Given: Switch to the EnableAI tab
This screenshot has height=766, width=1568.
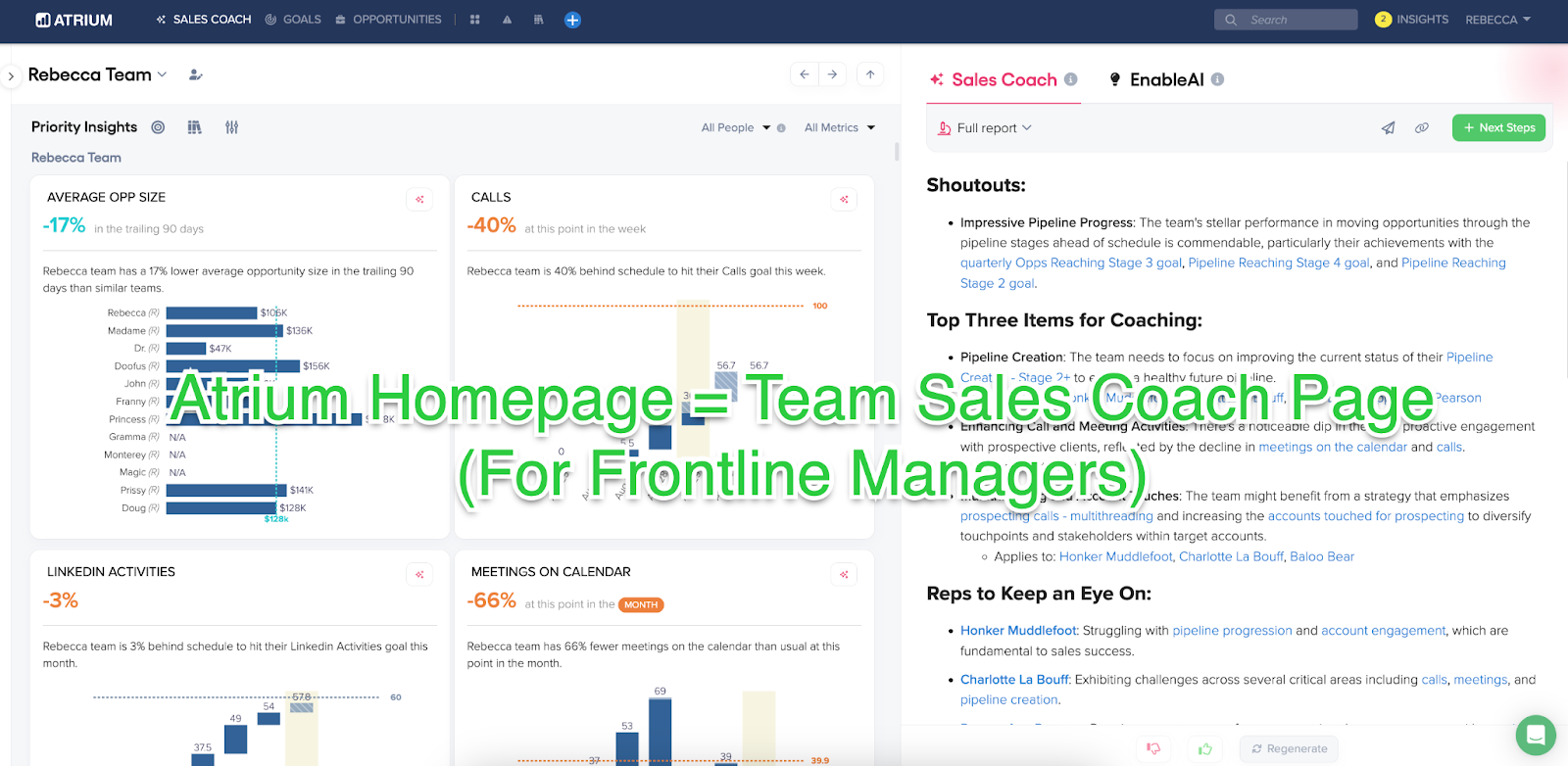Looking at the screenshot, I should pyautogui.click(x=1166, y=79).
